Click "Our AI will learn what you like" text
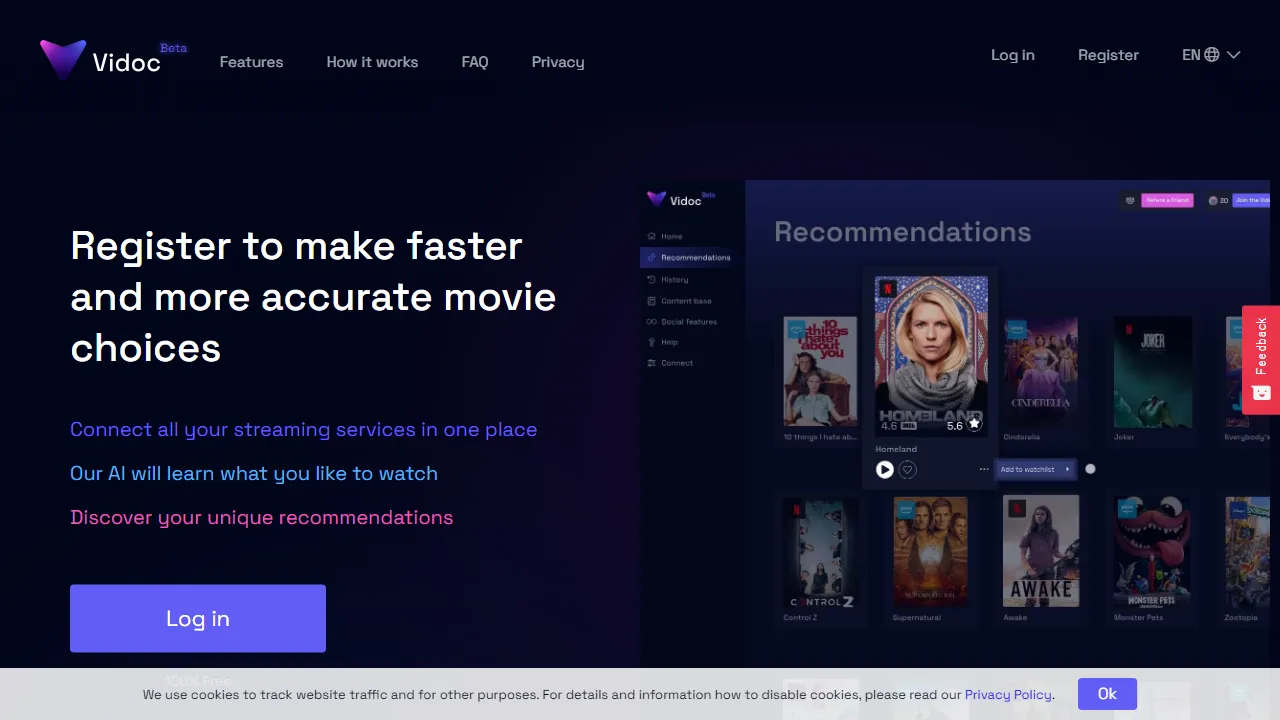The image size is (1280, 720). (254, 473)
